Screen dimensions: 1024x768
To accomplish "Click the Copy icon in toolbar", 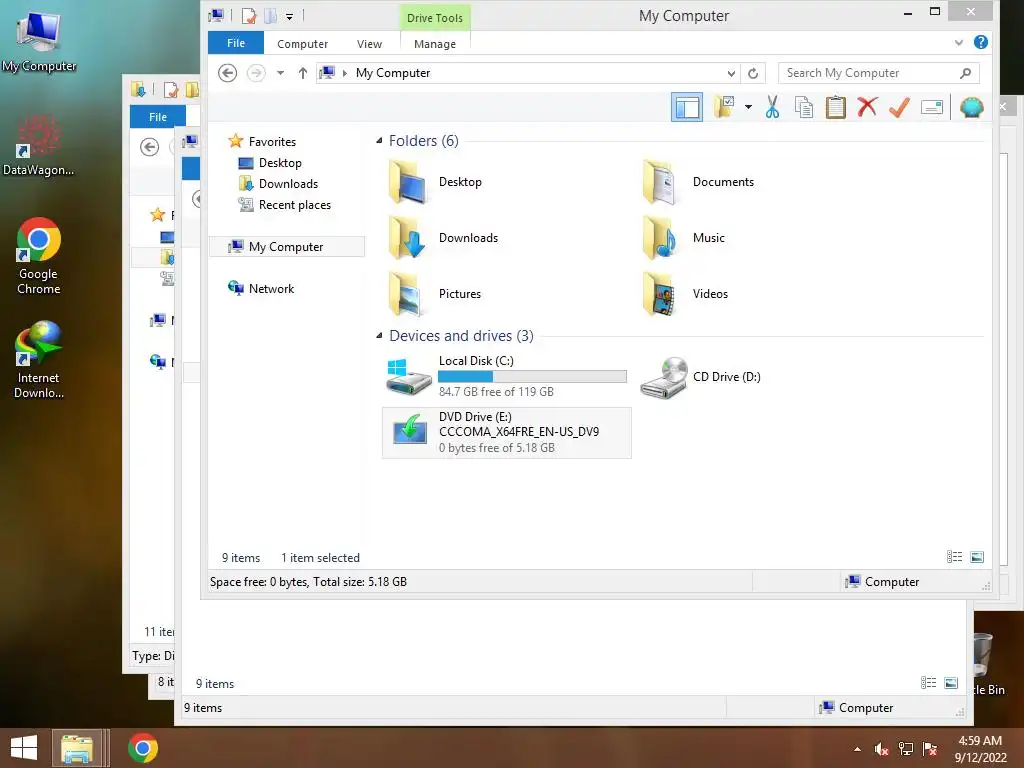I will 804,107.
